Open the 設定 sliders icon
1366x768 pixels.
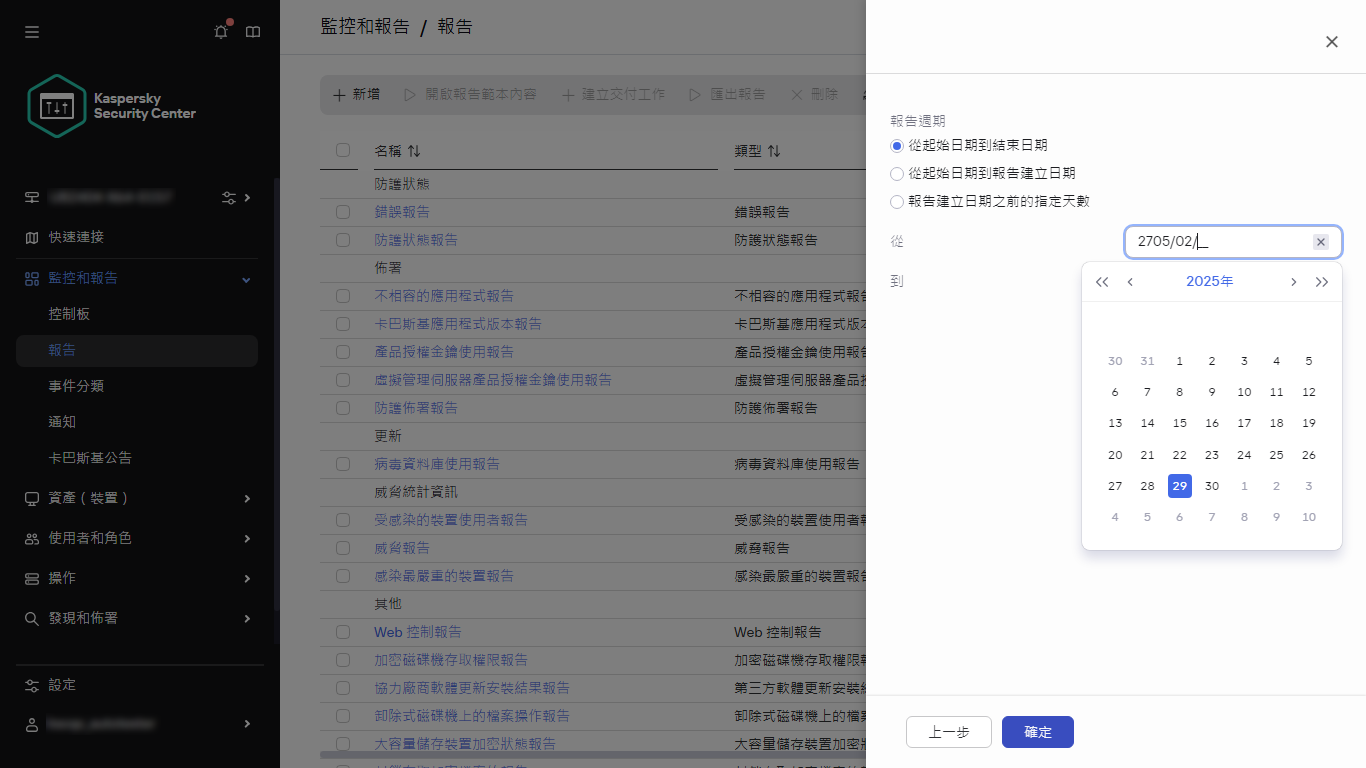pyautogui.click(x=32, y=684)
